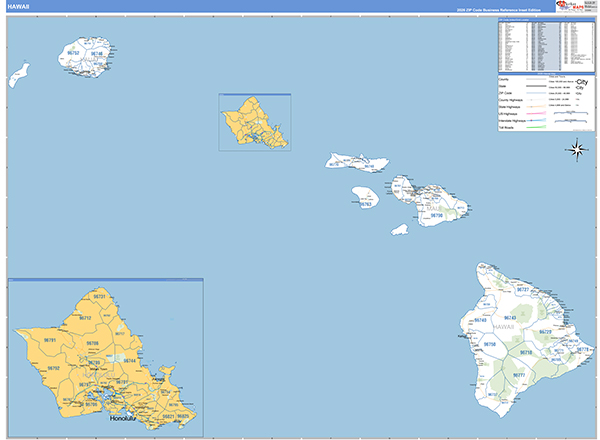Click the small Oahu inset locator thumbnail
Screen dimensions: 600x440
[255, 122]
